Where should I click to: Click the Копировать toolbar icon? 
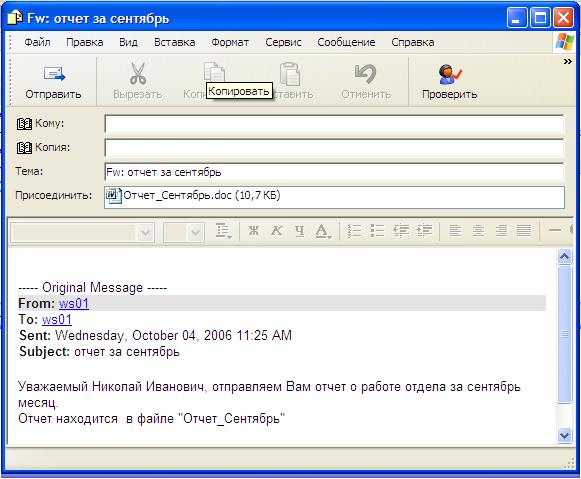tap(214, 71)
